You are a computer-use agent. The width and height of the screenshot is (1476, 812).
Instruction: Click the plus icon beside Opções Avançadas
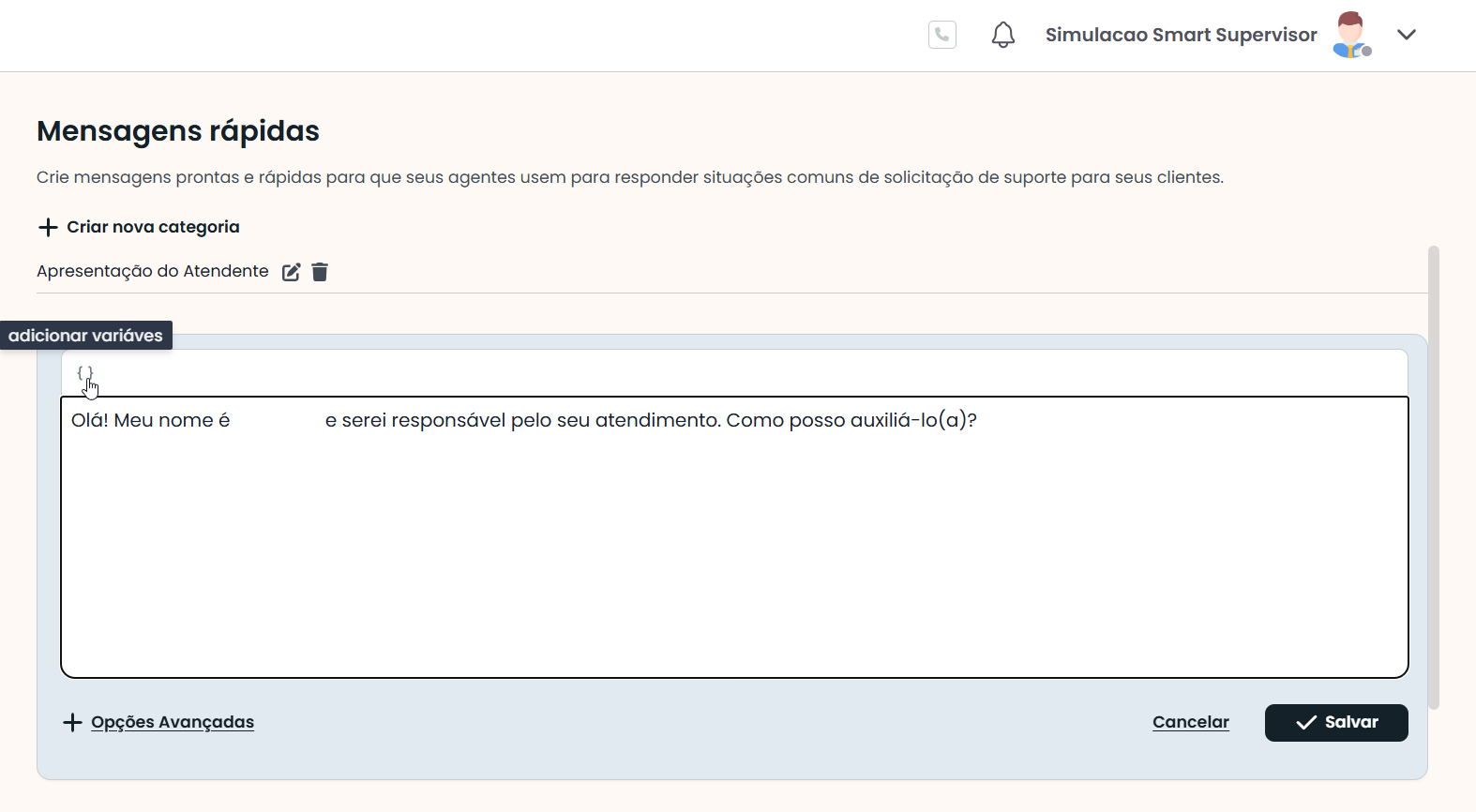point(72,722)
